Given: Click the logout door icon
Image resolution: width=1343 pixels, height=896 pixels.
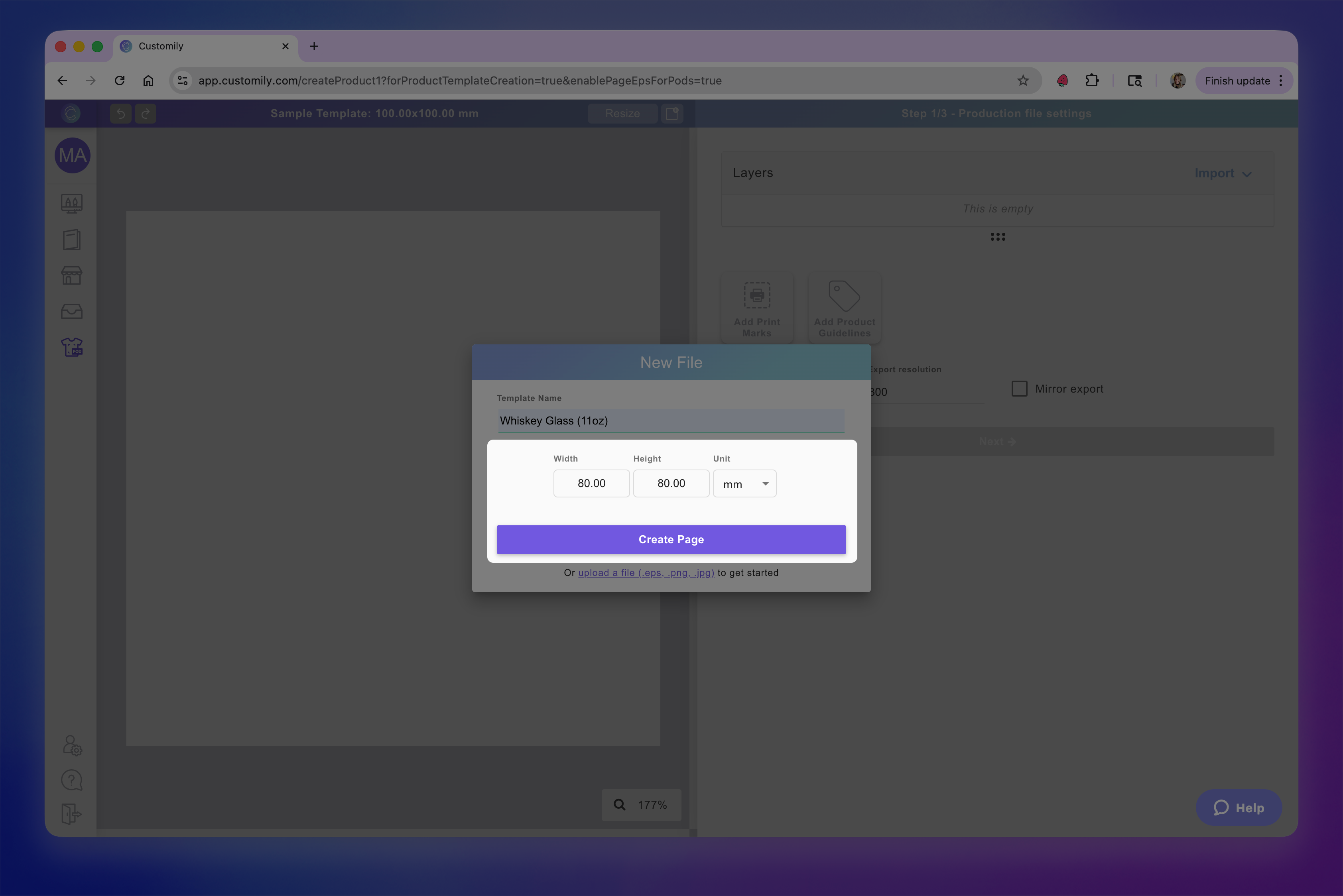Looking at the screenshot, I should (x=71, y=814).
